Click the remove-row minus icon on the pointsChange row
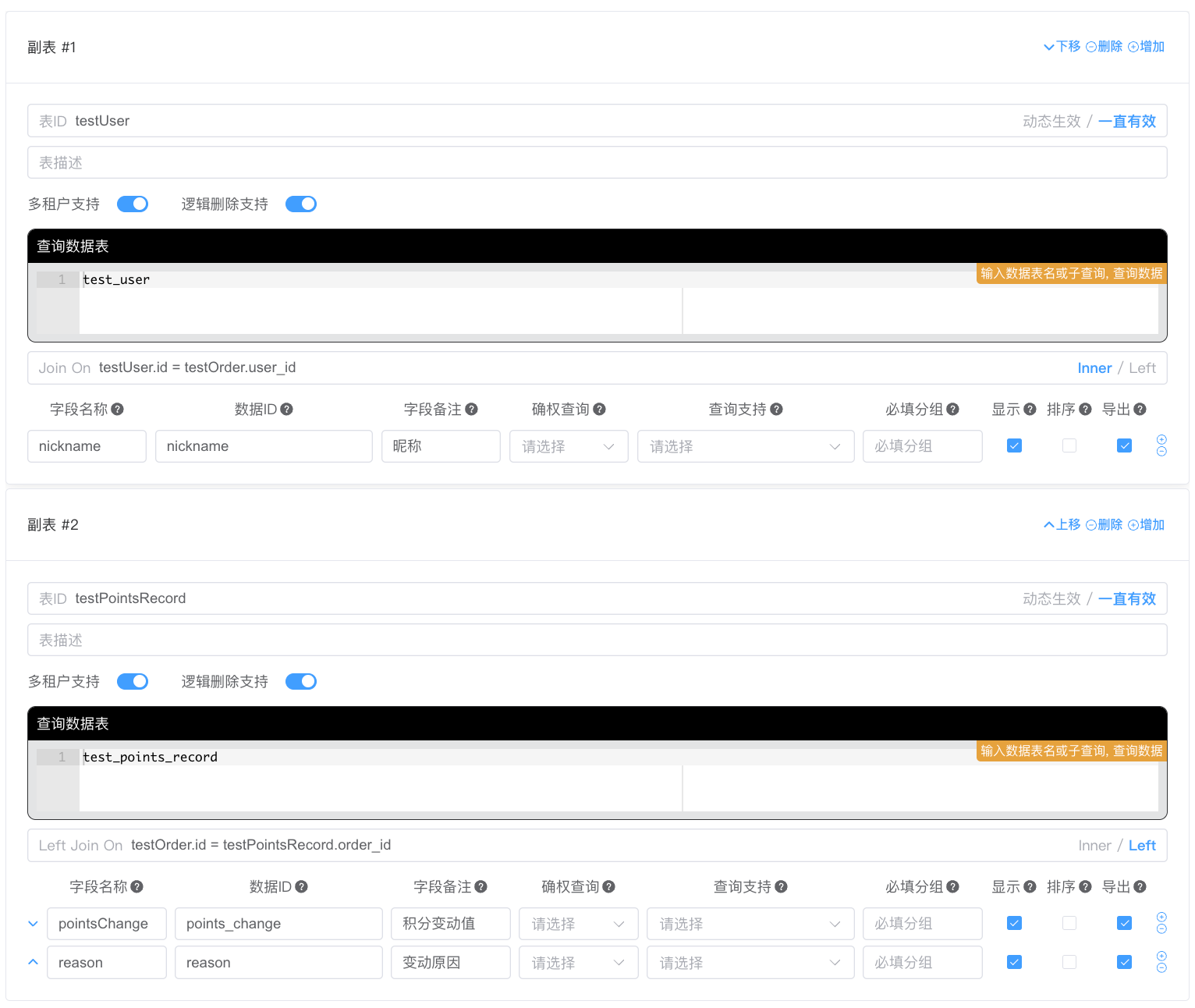 (1161, 929)
